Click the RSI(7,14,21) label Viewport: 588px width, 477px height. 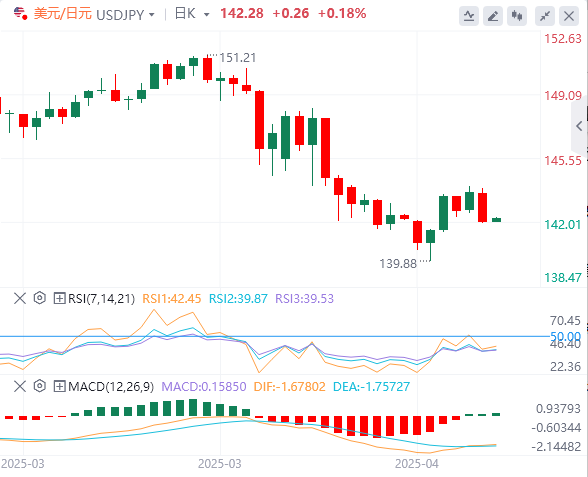(x=101, y=298)
